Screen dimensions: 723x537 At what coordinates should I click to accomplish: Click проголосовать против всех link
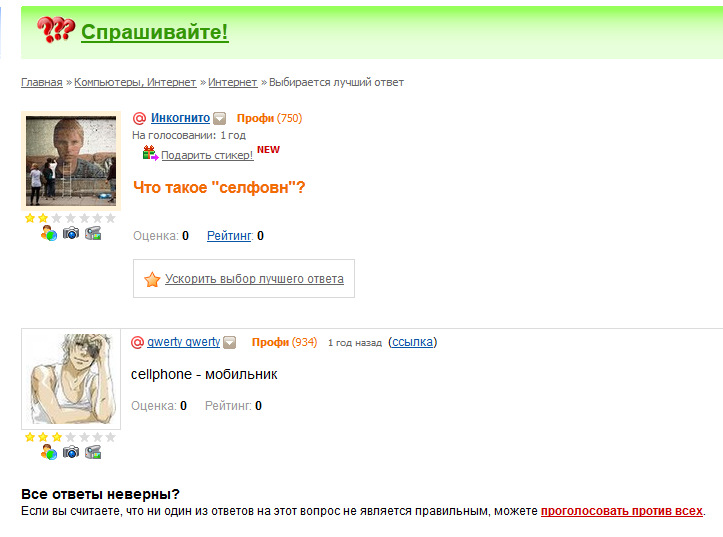pos(622,511)
